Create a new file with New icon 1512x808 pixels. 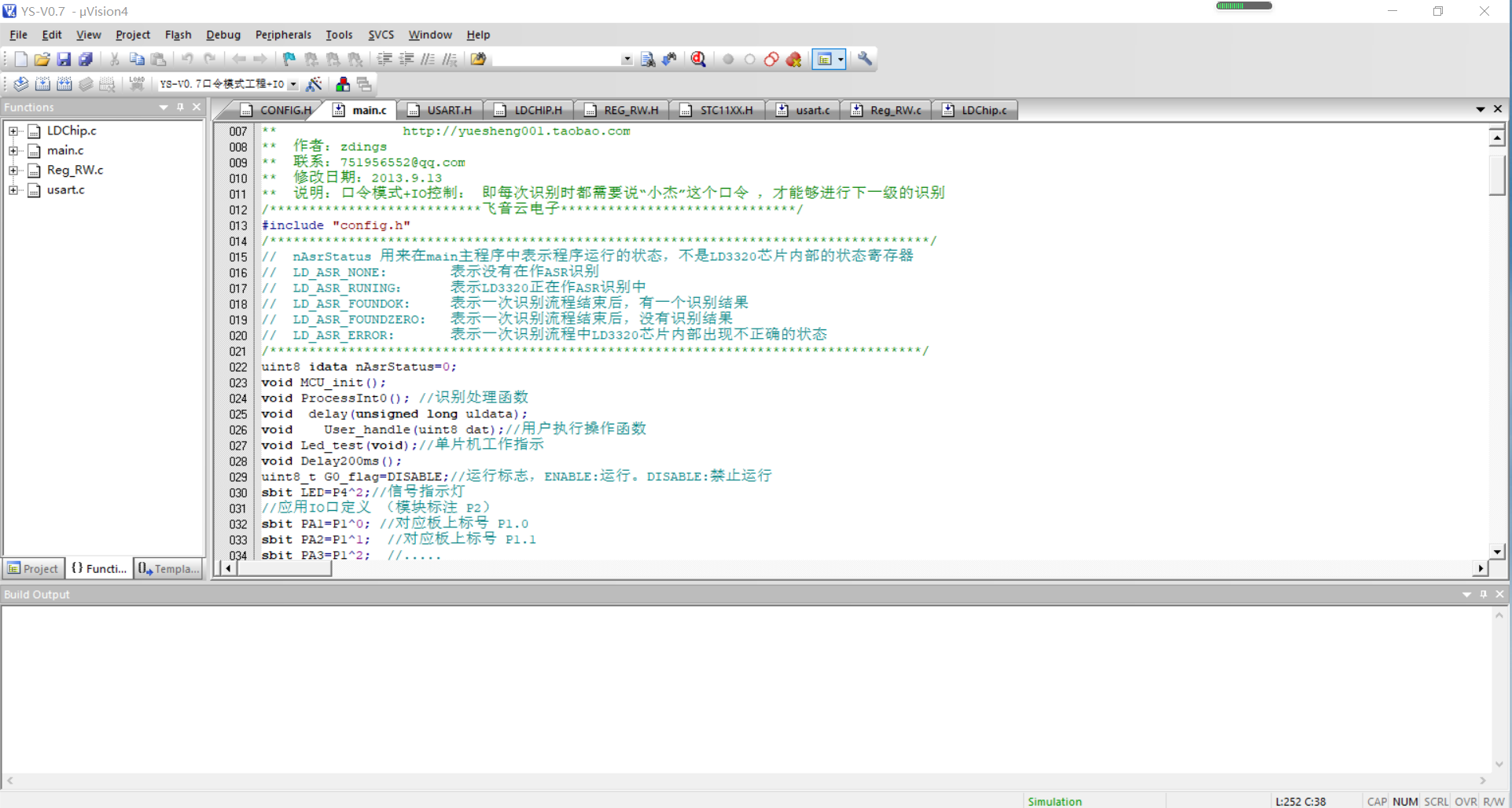pos(20,59)
